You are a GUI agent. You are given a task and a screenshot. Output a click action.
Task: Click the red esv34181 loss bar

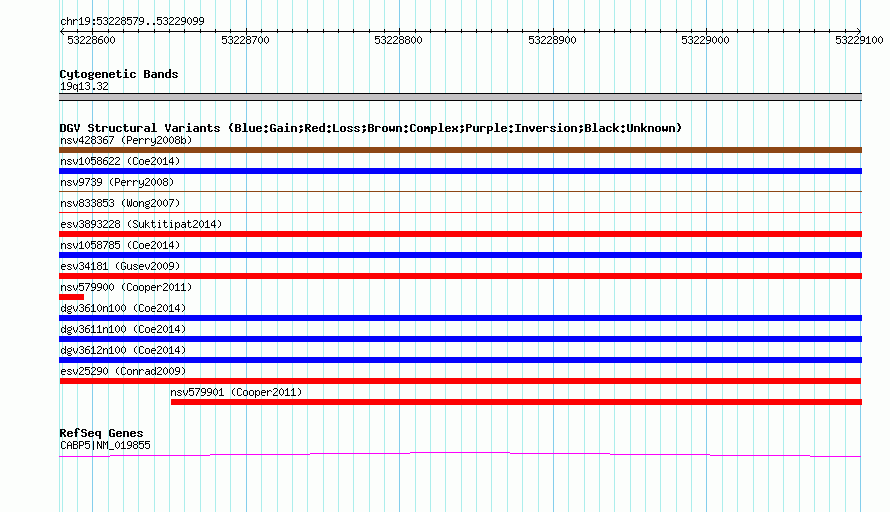[460, 276]
